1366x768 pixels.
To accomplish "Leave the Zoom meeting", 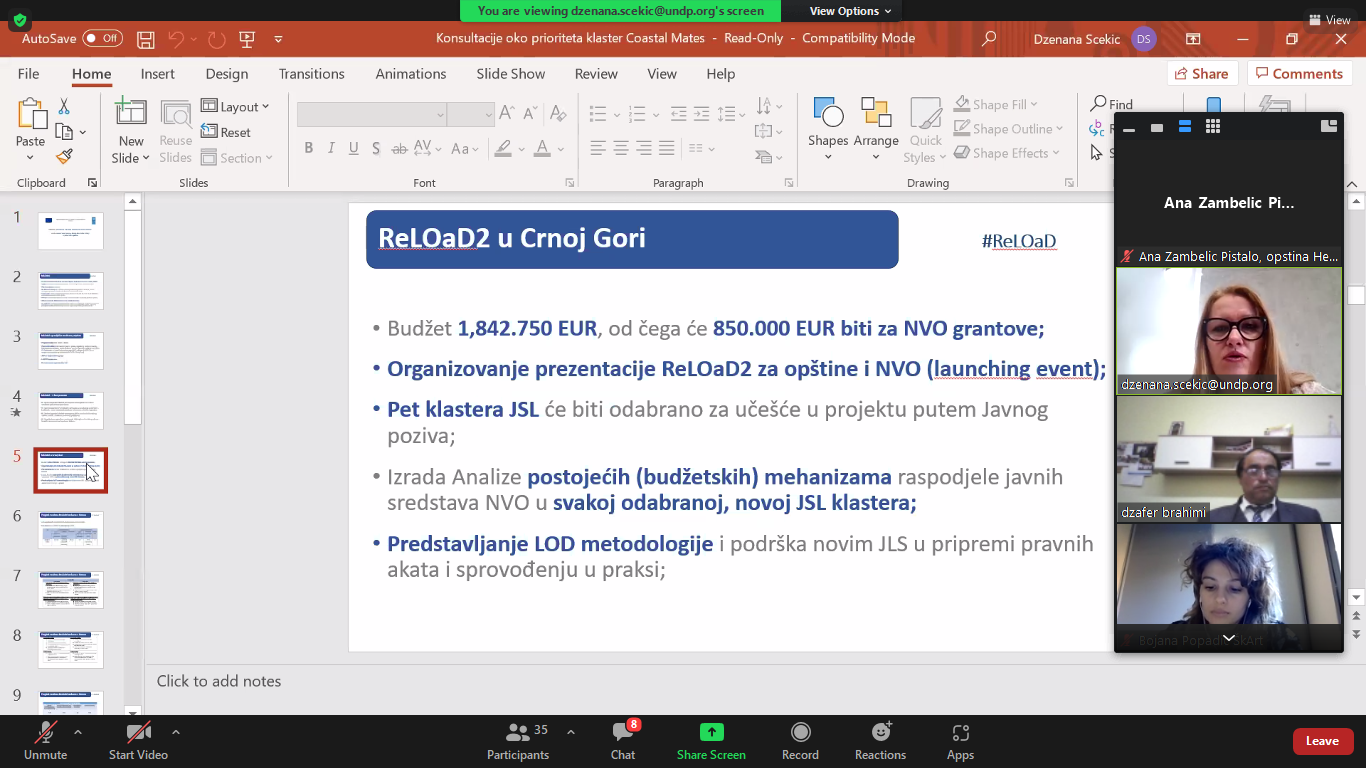I will [1322, 741].
